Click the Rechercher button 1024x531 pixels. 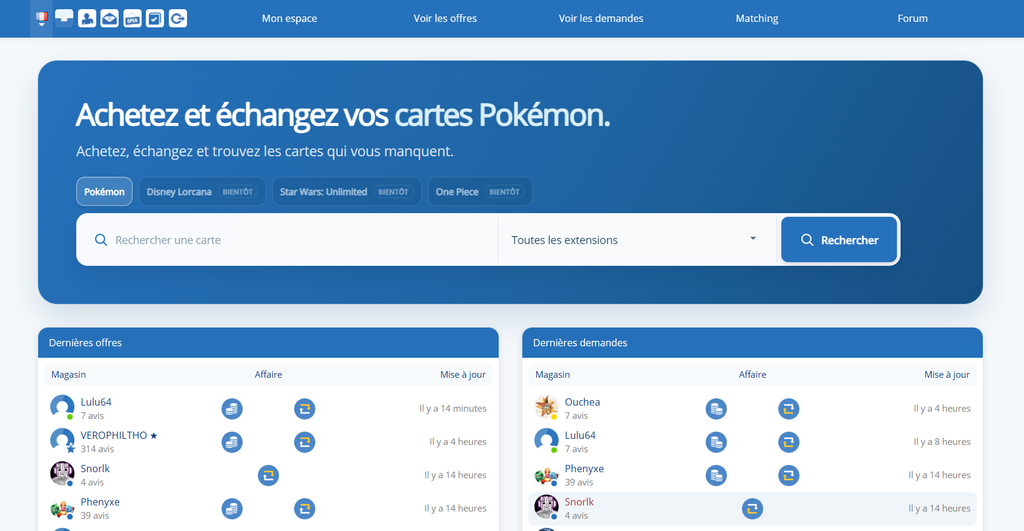[839, 240]
